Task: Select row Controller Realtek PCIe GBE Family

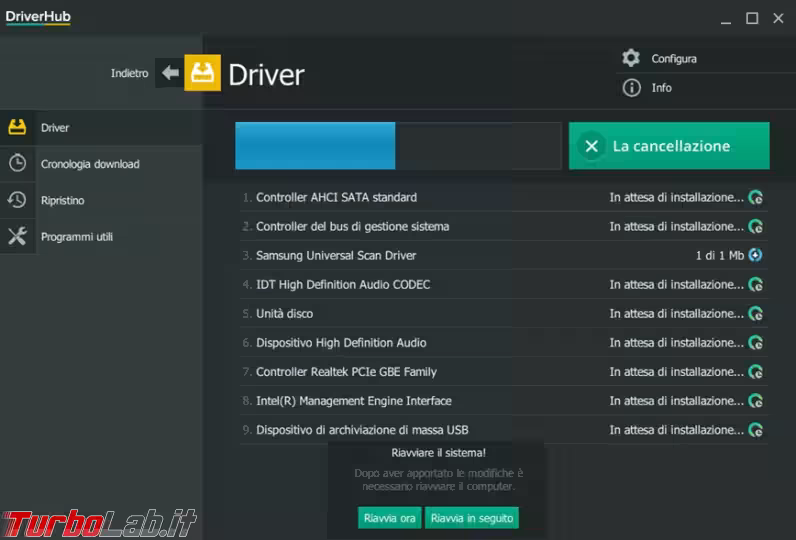Action: pyautogui.click(x=504, y=372)
